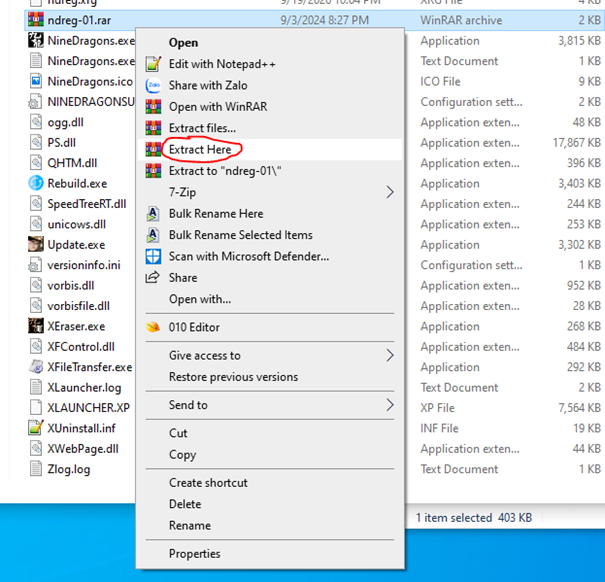Expand the Give access to submenu arrow

click(390, 355)
